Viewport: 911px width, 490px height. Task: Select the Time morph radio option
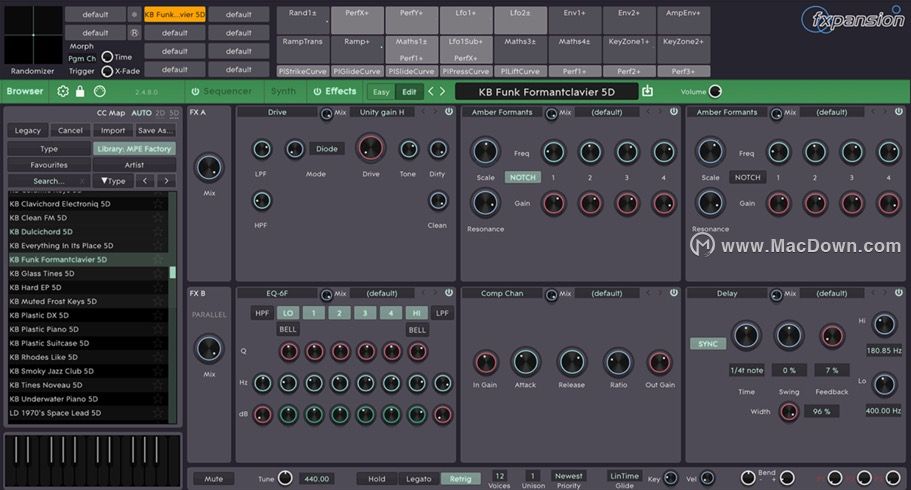click(107, 57)
